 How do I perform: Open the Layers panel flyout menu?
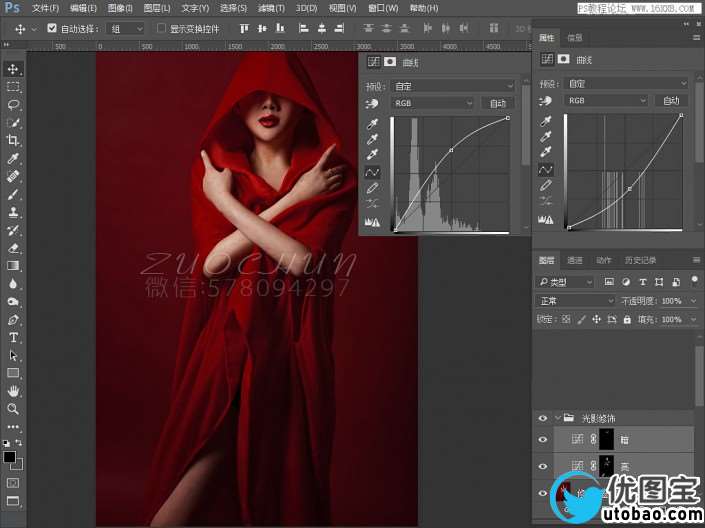696,260
